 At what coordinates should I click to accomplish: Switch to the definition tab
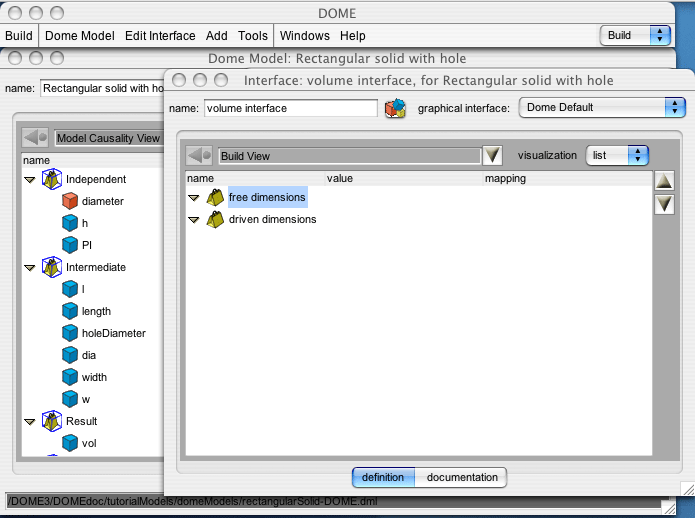pyautogui.click(x=383, y=477)
